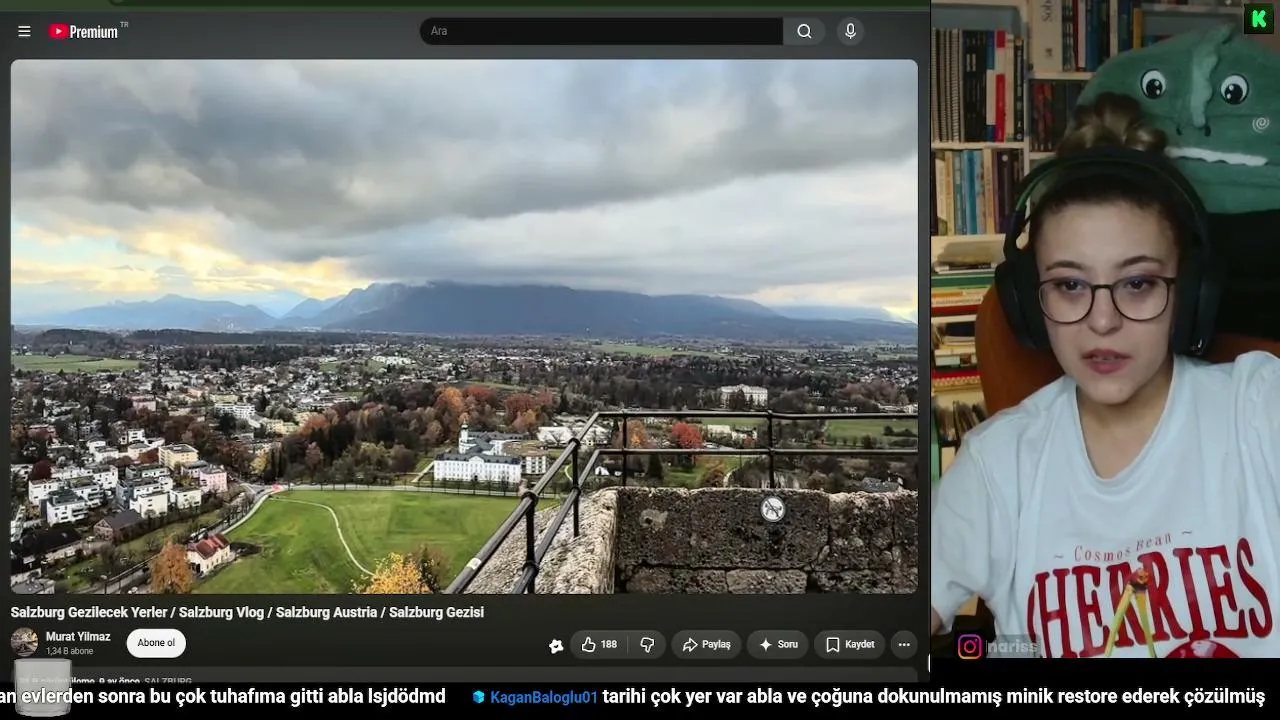Open the YouTube guide hamburger menu
The height and width of the screenshot is (720, 1280).
[x=24, y=31]
